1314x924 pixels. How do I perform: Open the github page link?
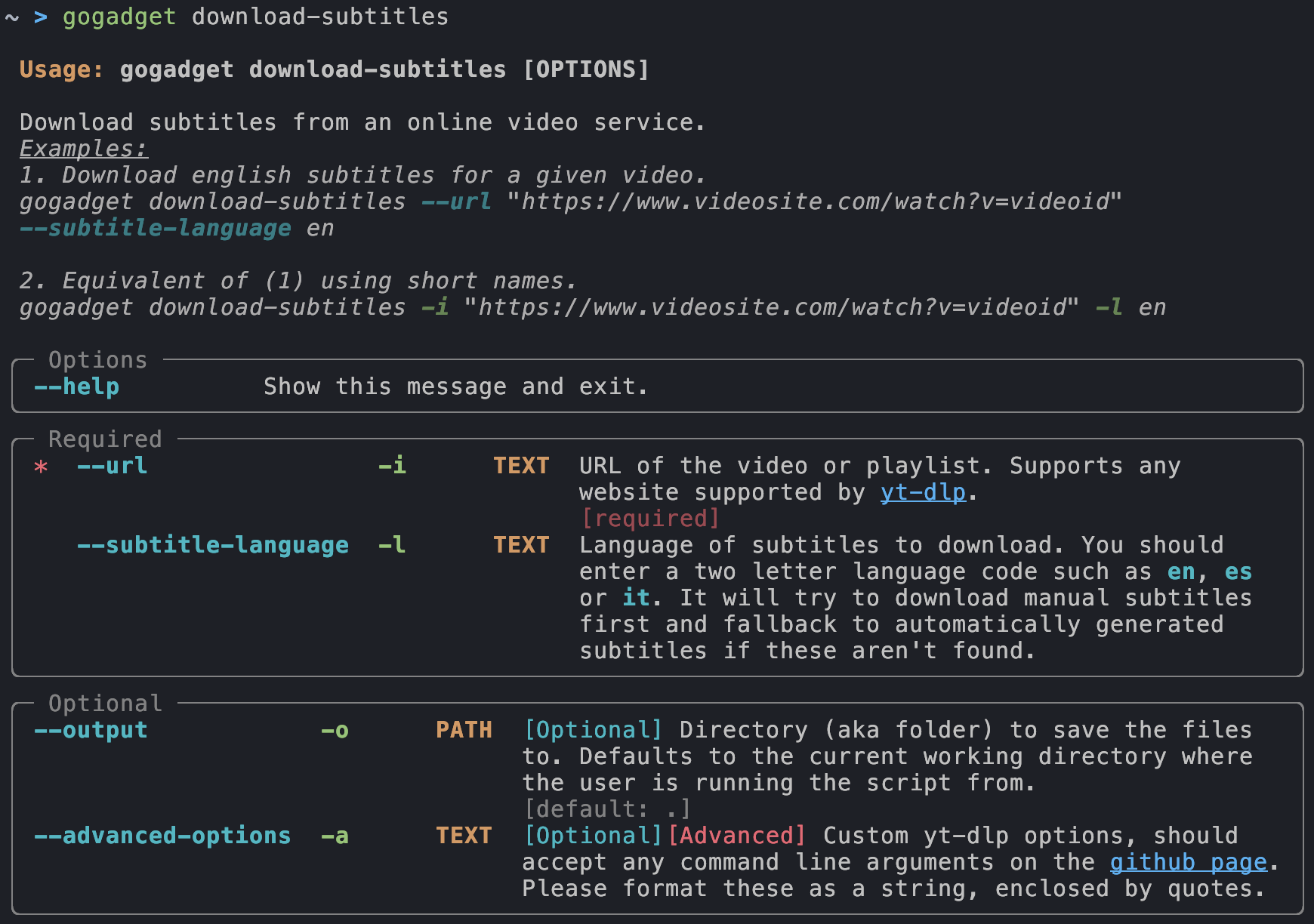1188,862
